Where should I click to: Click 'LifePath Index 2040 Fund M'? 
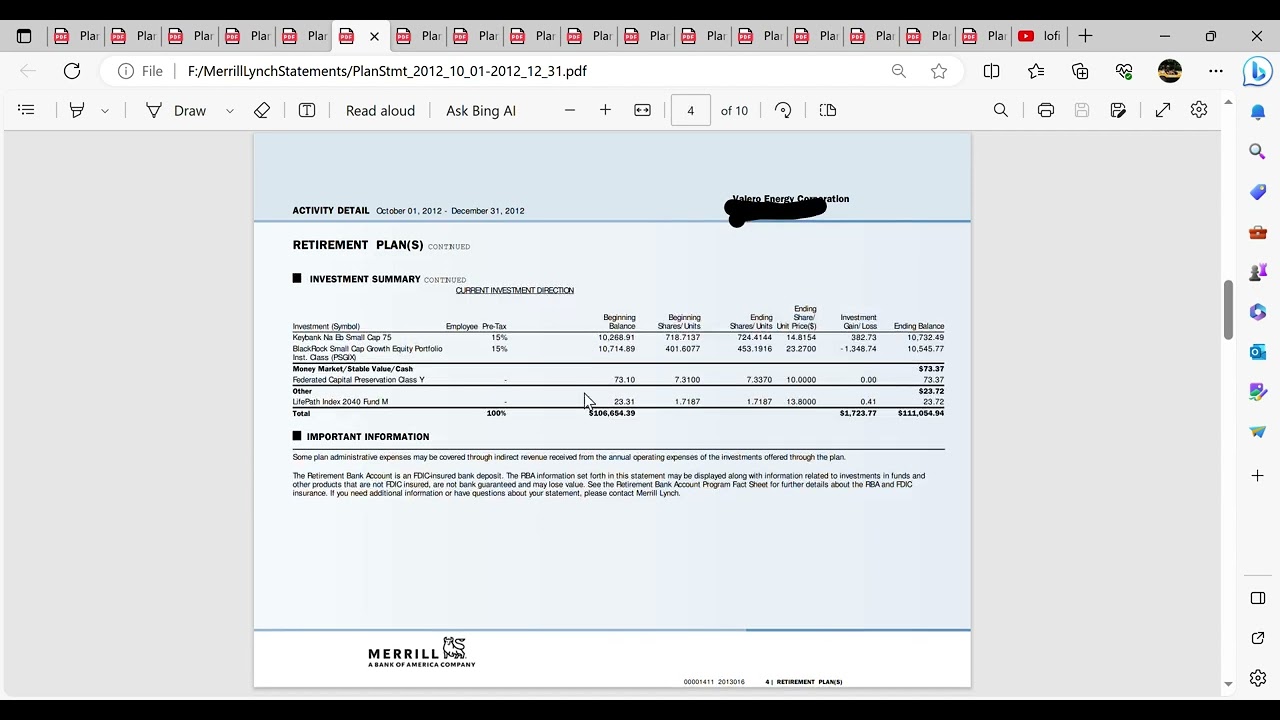(340, 402)
